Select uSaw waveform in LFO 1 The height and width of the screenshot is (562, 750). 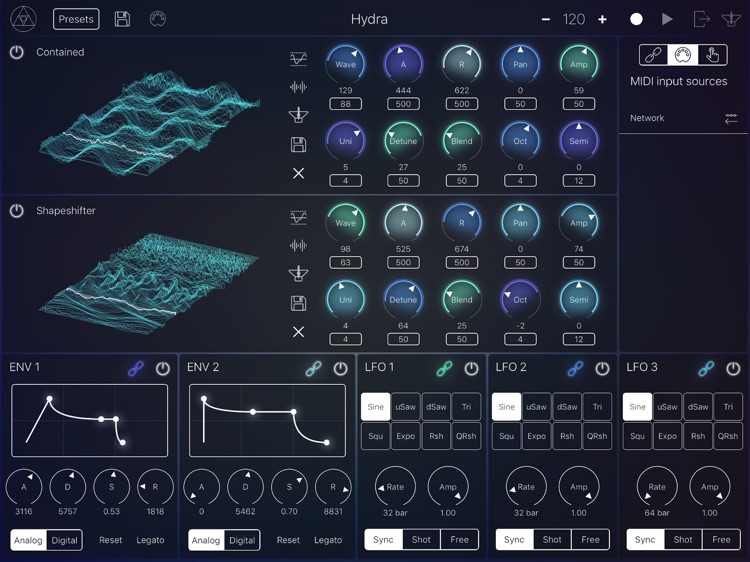406,407
